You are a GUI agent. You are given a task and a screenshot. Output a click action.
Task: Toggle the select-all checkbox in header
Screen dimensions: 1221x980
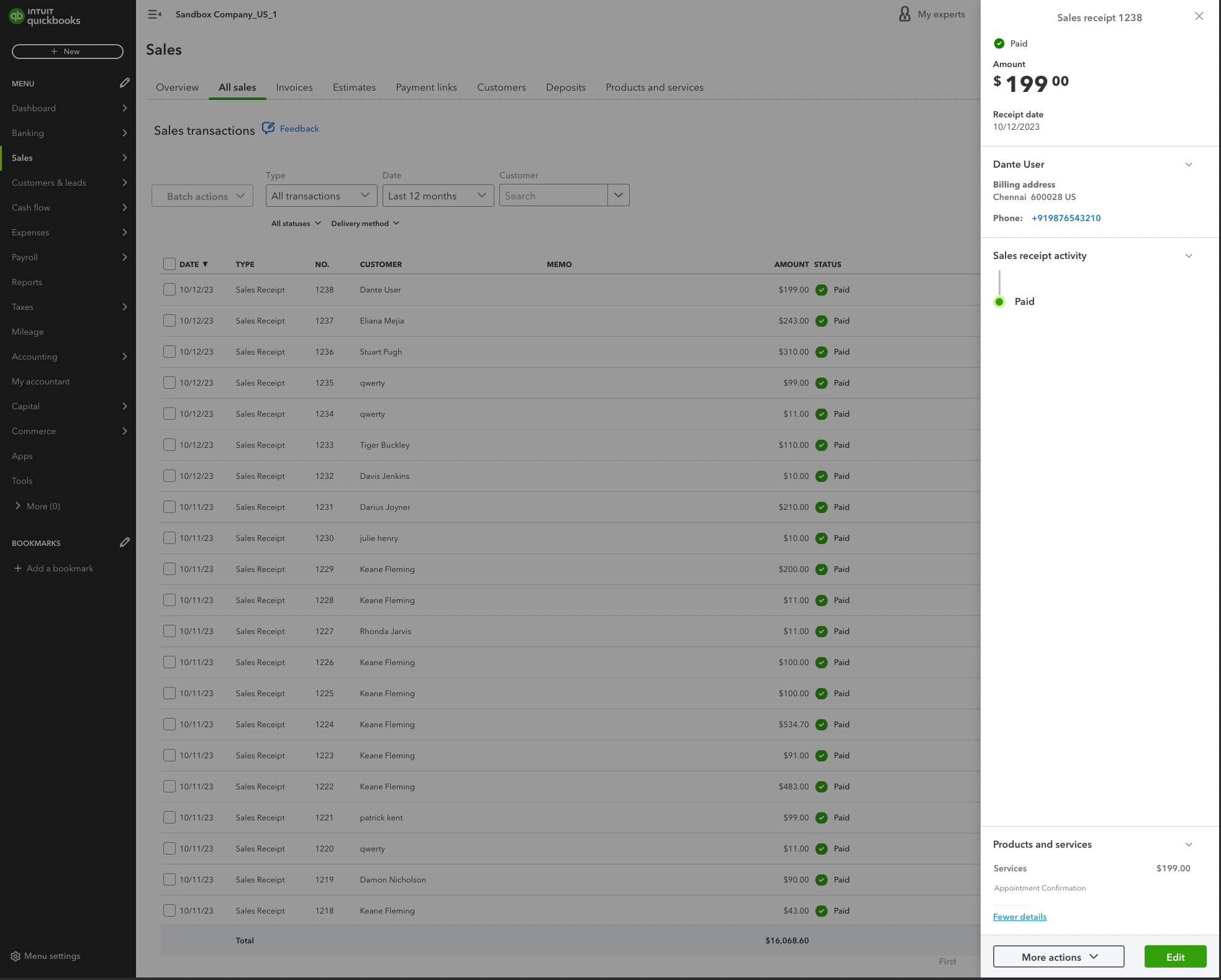click(x=170, y=264)
